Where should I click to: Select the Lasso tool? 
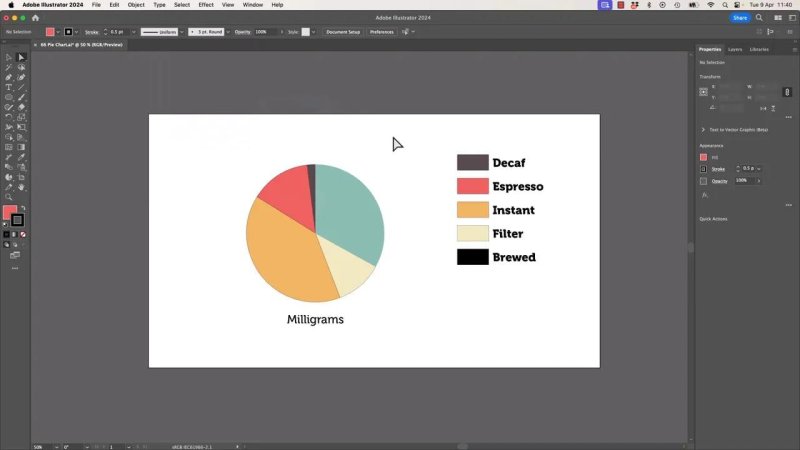21,67
